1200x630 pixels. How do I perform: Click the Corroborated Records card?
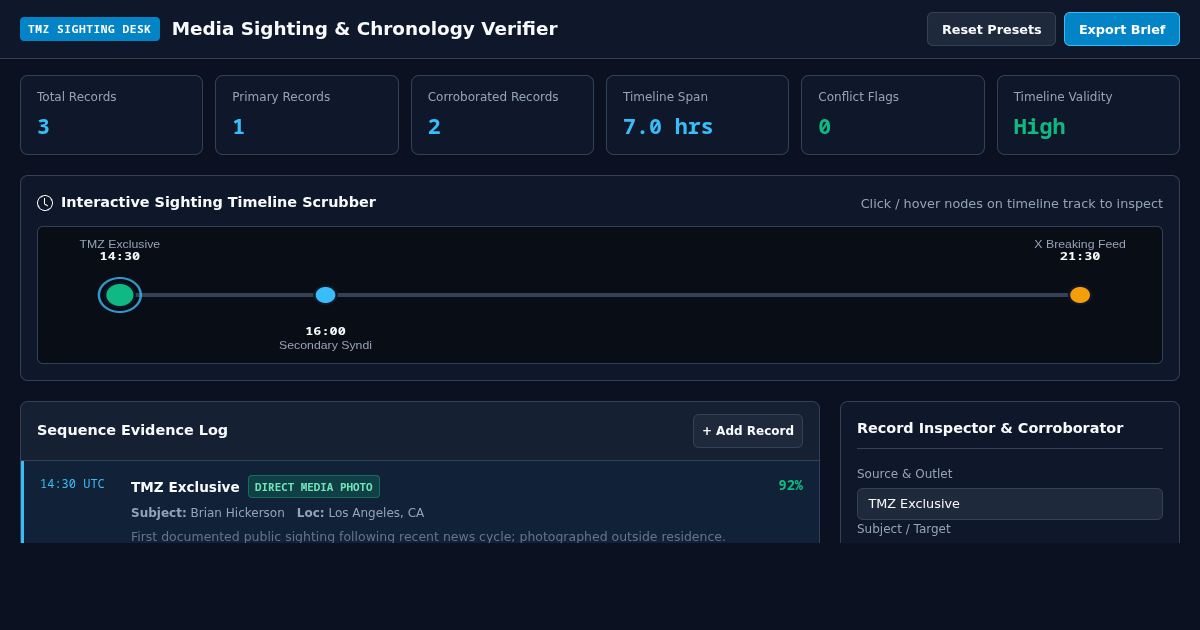point(502,115)
